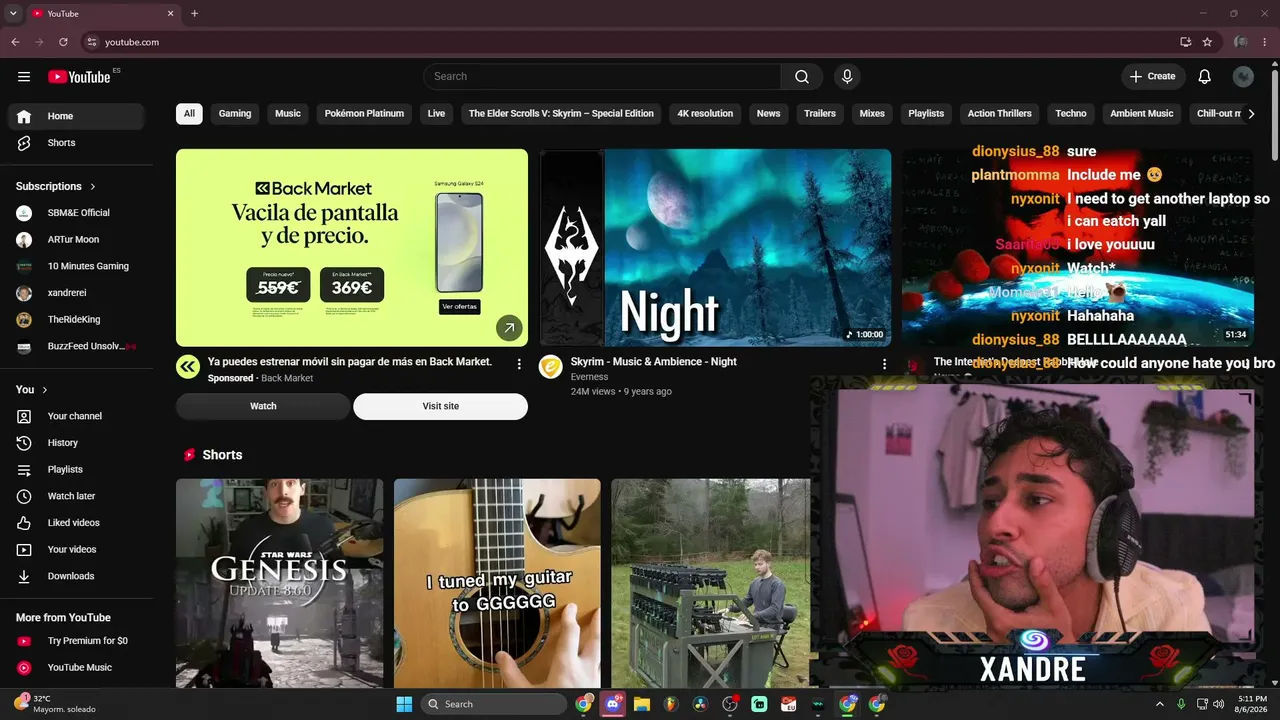Select the Pokémon Platinum chip
This screenshot has width=1280, height=720.
364,114
